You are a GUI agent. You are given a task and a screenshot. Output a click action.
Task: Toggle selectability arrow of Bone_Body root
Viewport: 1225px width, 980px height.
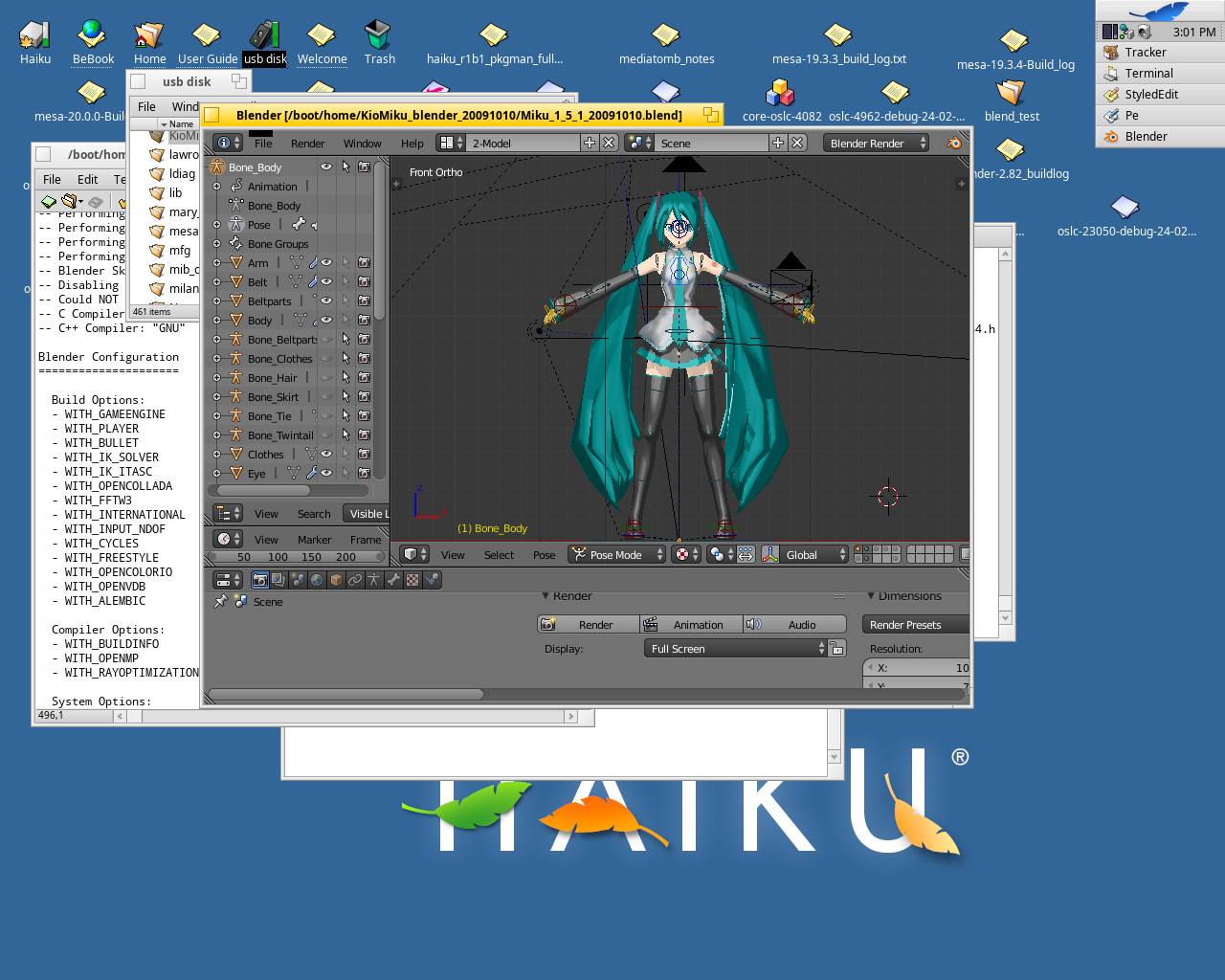pyautogui.click(x=345, y=167)
